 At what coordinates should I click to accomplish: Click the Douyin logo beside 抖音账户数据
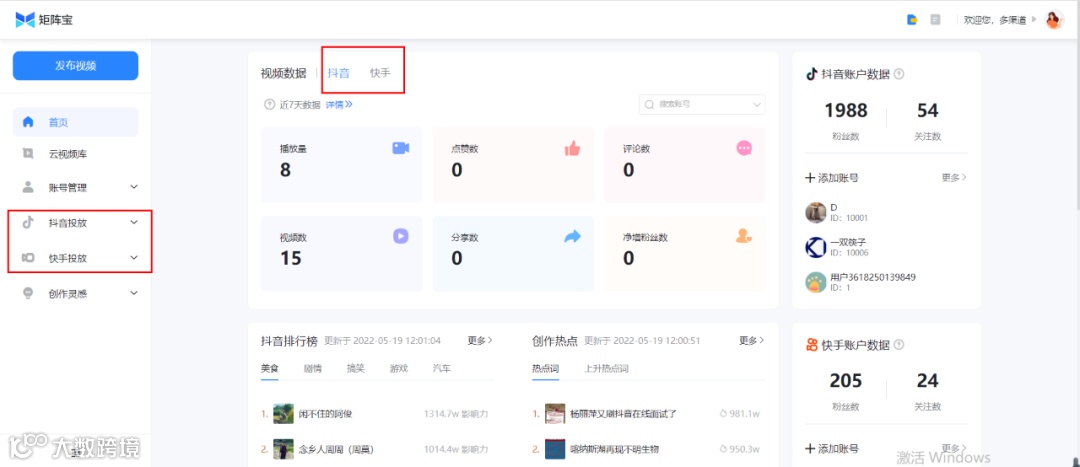812,74
